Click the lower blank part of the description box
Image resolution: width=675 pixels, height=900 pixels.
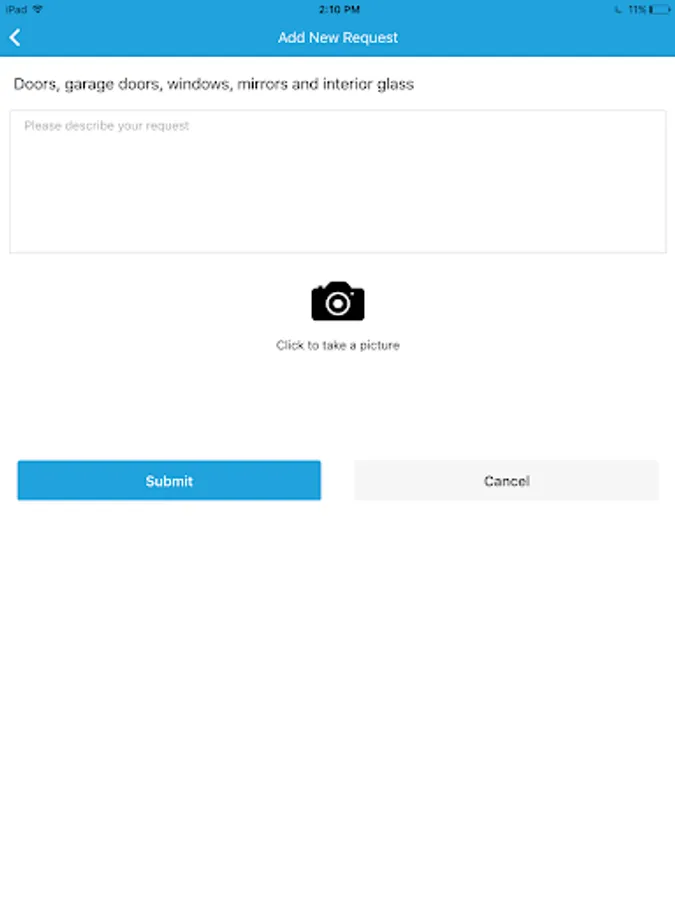point(338,218)
